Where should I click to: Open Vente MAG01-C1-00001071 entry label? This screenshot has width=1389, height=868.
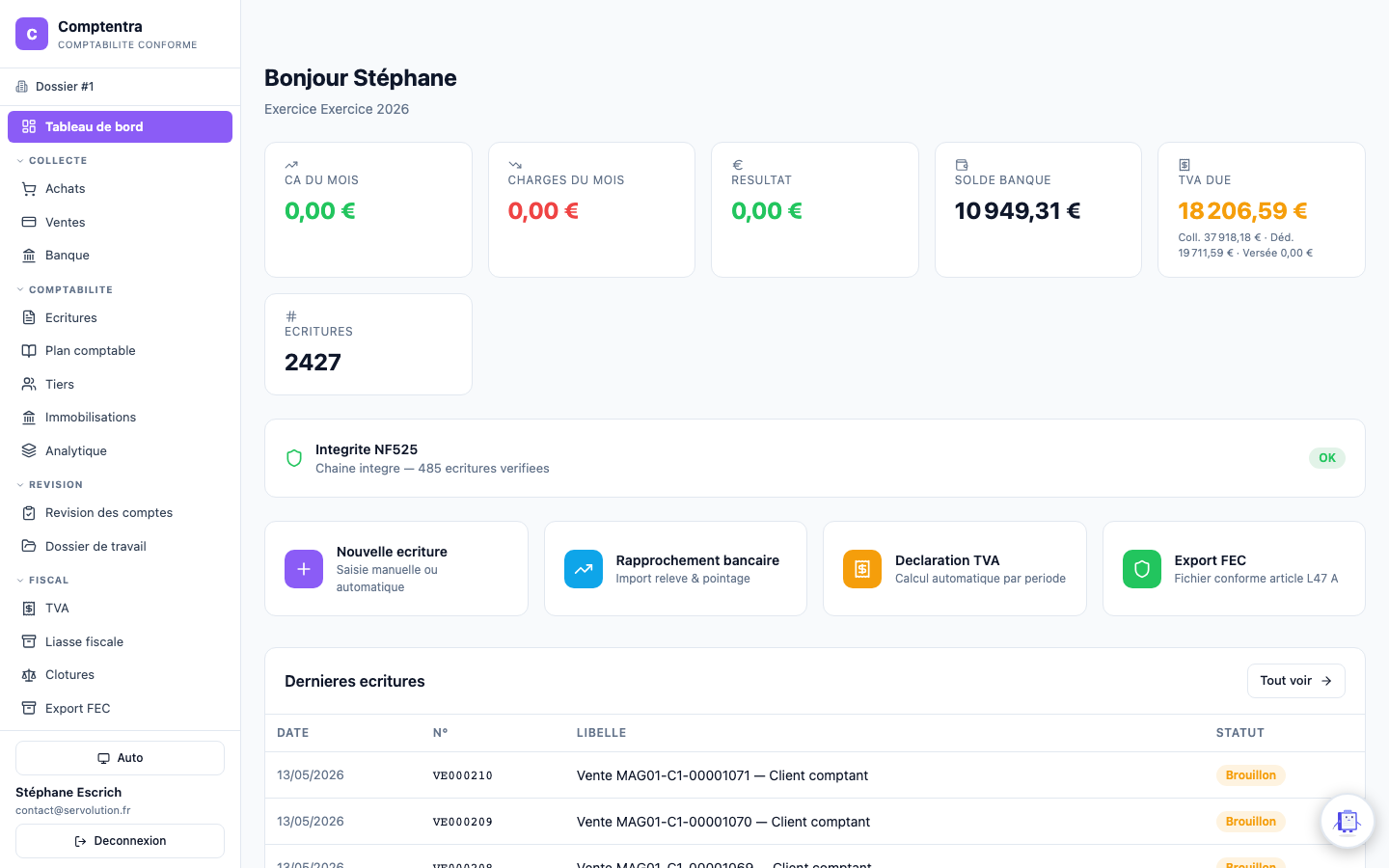point(722,775)
